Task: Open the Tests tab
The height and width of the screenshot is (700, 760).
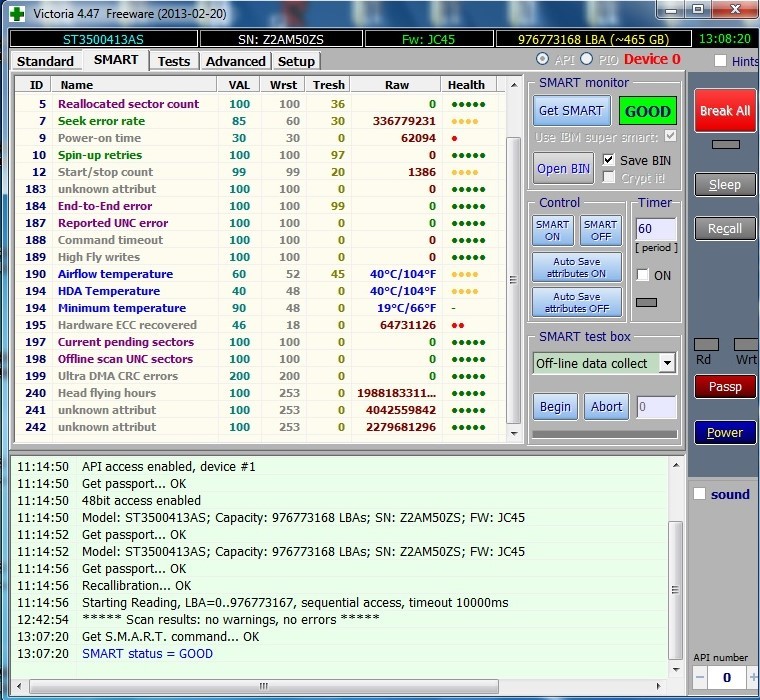Action: (174, 62)
